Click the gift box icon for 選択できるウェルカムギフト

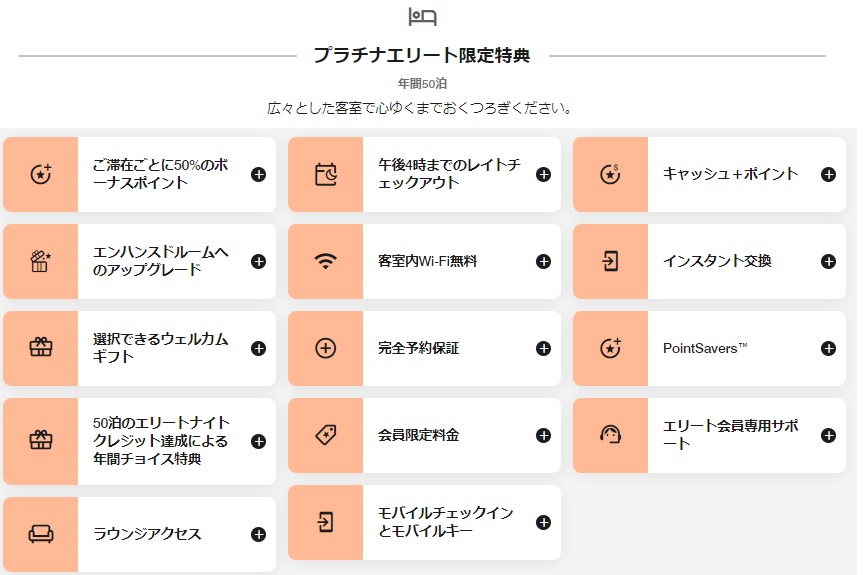41,348
